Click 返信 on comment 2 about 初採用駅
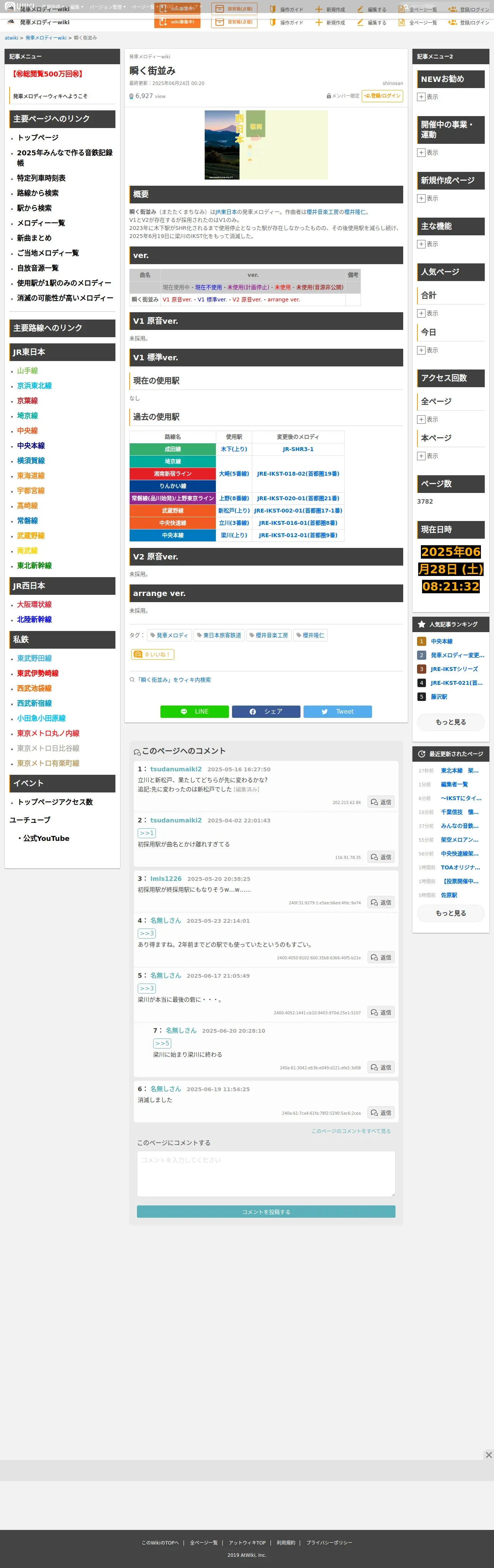Screen dimensions: 494x1568 [381, 857]
